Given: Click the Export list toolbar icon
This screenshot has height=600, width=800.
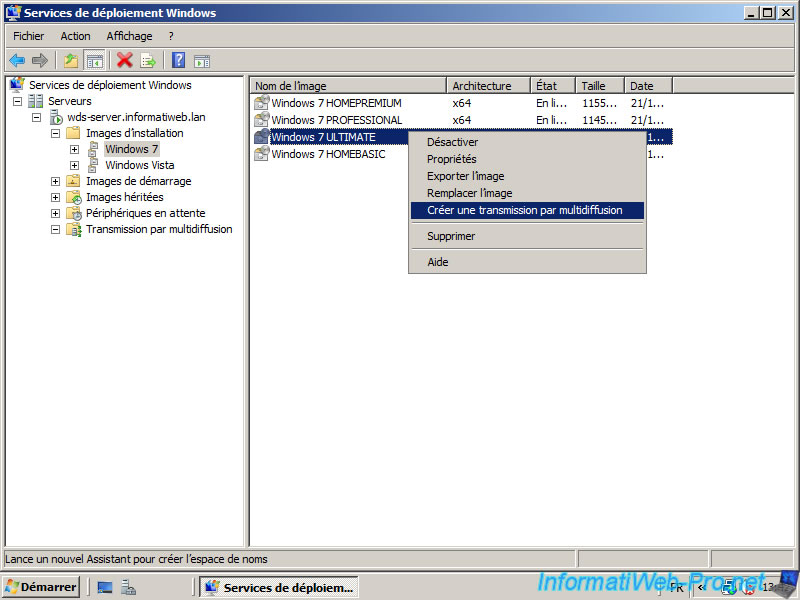Looking at the screenshot, I should (148, 61).
